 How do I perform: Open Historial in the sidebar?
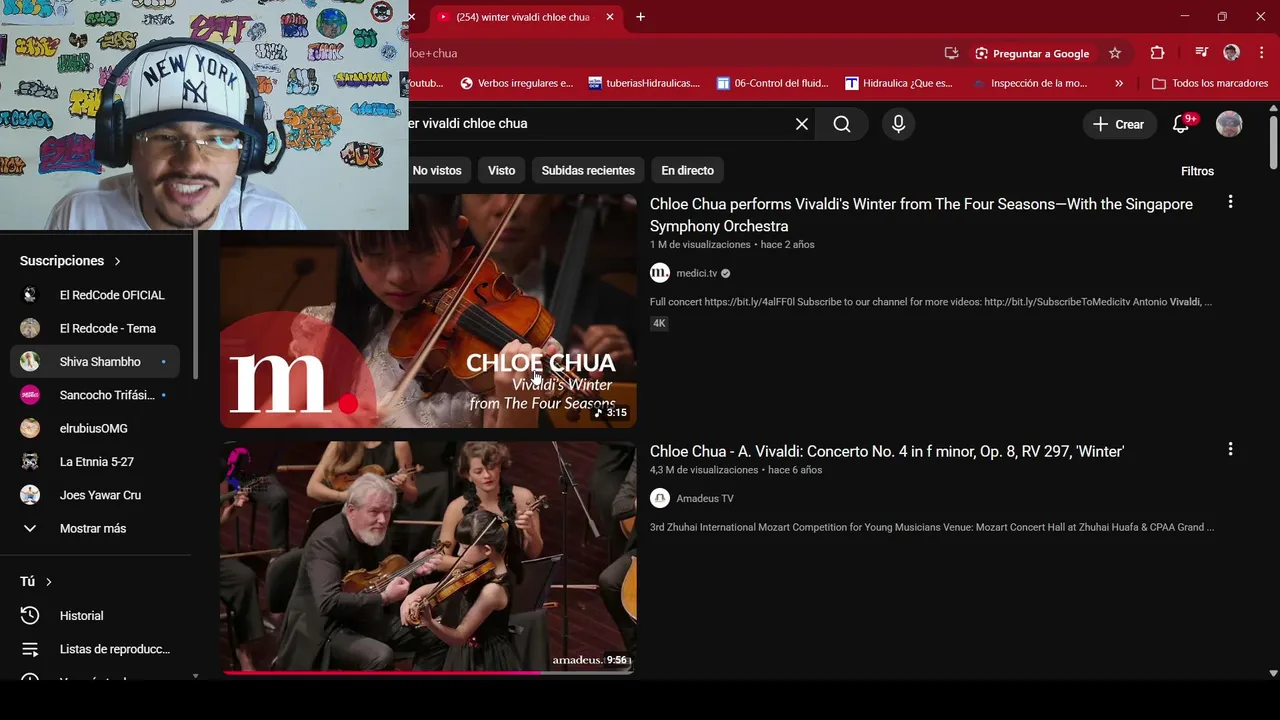tap(95, 616)
